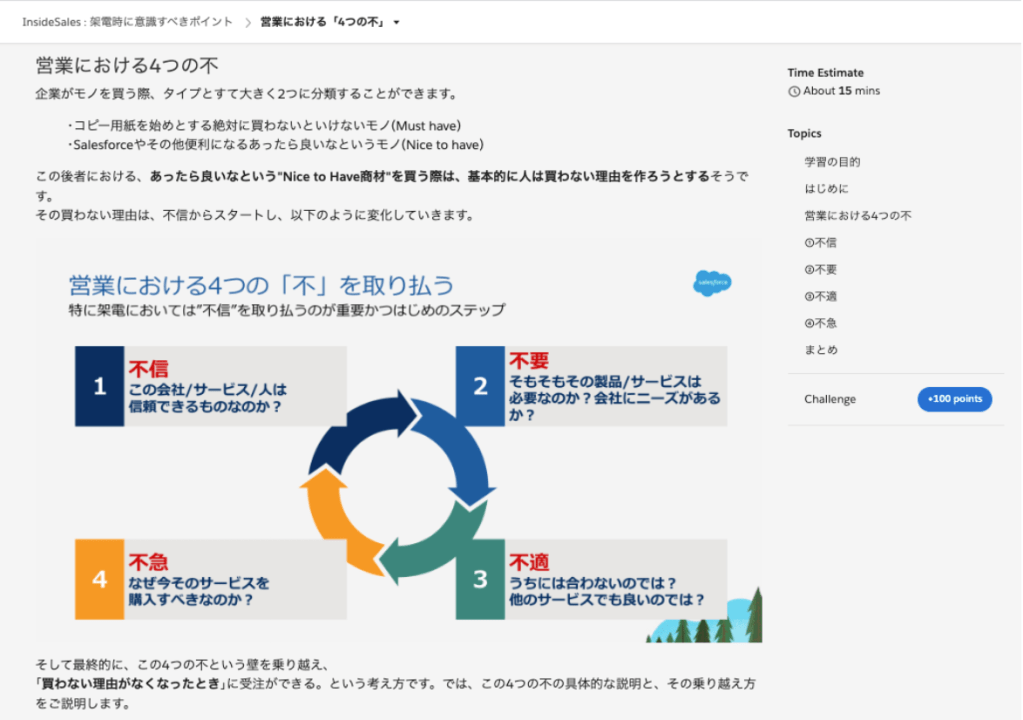The height and width of the screenshot is (720, 1023).
Task: Open the 営業における「4つの不」 unit dropdown
Action: click(322, 22)
